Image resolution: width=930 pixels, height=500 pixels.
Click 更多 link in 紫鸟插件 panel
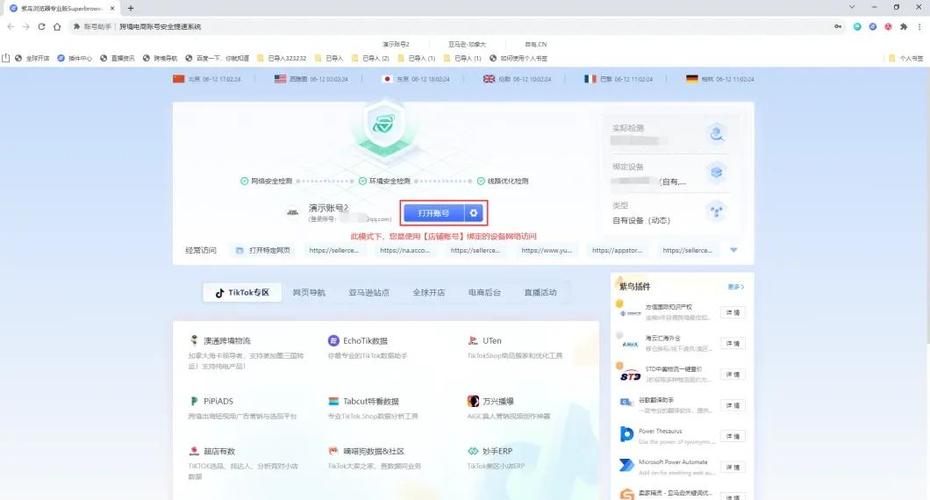coord(735,286)
